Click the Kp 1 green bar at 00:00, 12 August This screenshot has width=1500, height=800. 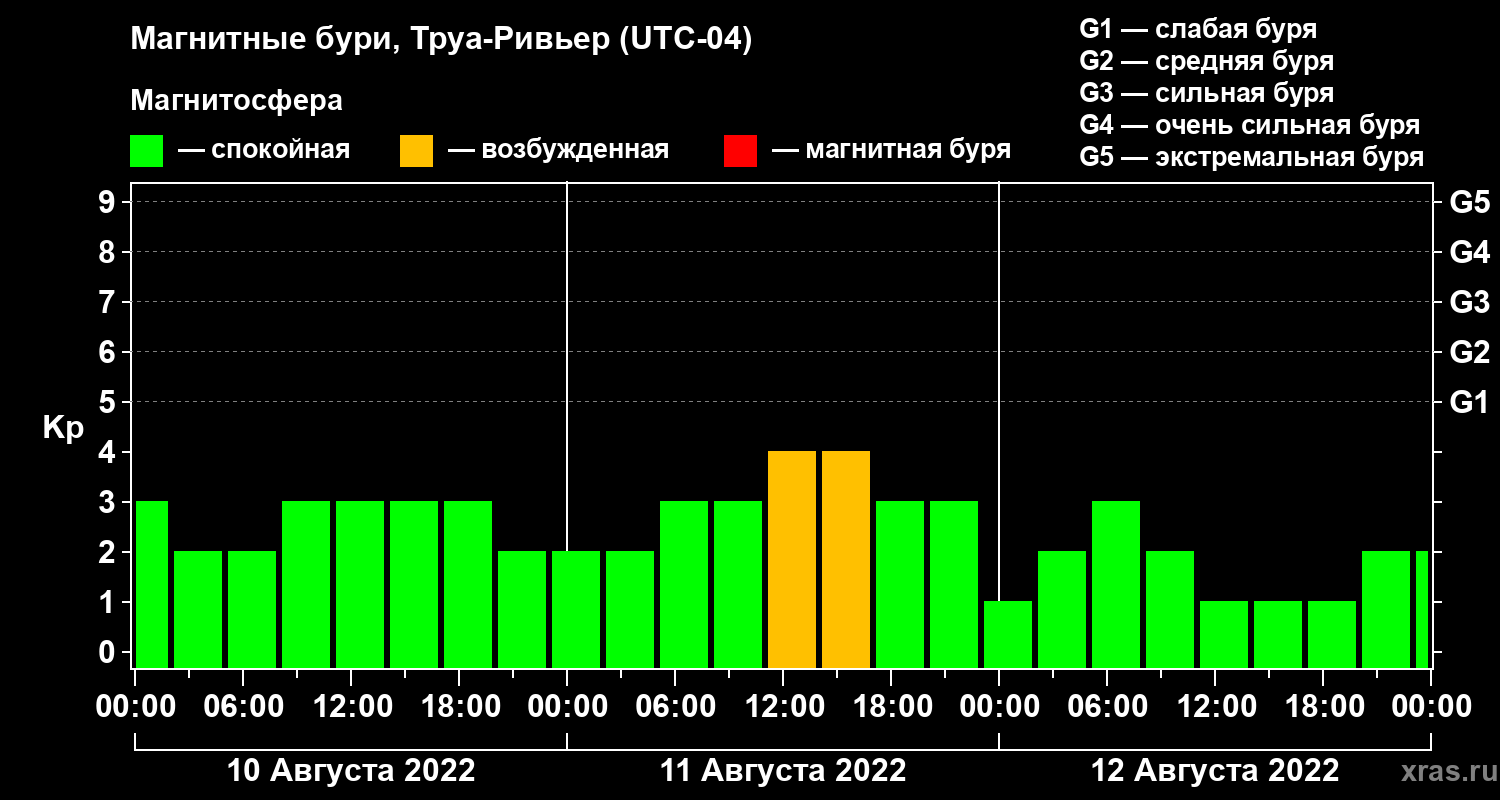[x=1008, y=634]
